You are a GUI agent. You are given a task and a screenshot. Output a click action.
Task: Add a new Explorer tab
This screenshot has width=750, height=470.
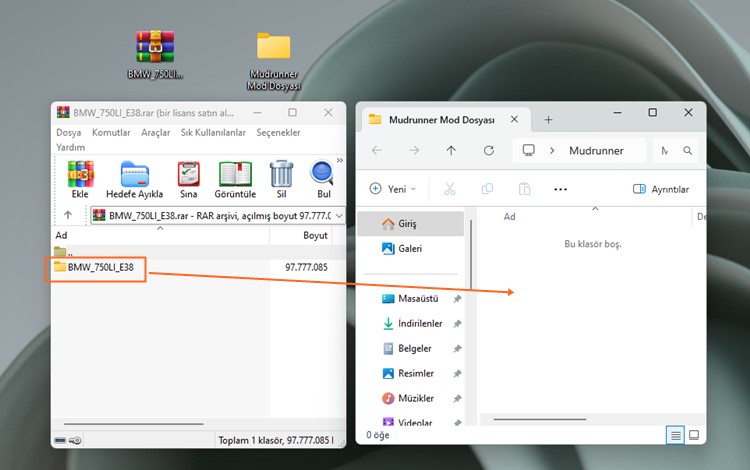click(549, 120)
